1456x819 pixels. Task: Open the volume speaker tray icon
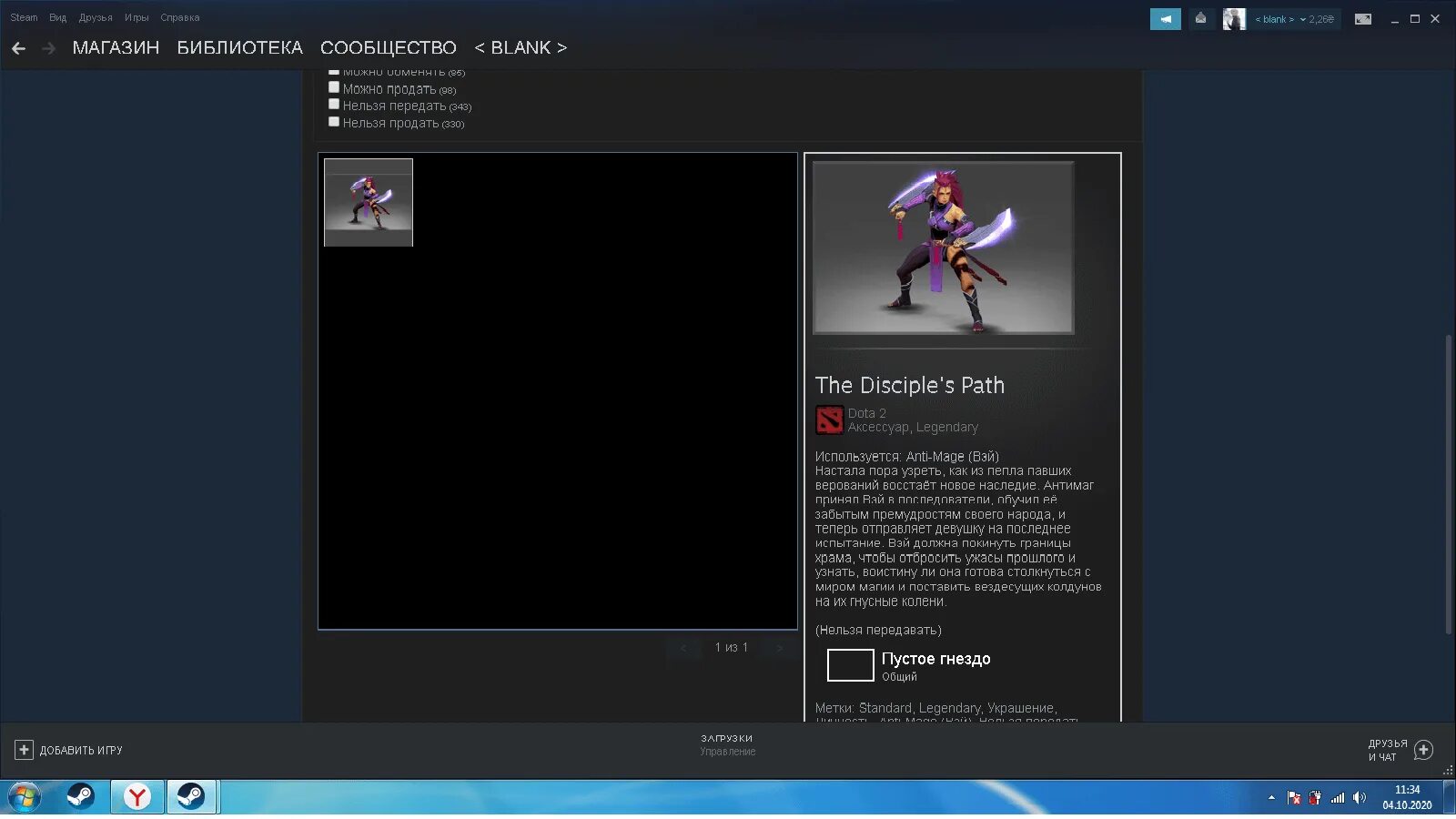point(1359,798)
